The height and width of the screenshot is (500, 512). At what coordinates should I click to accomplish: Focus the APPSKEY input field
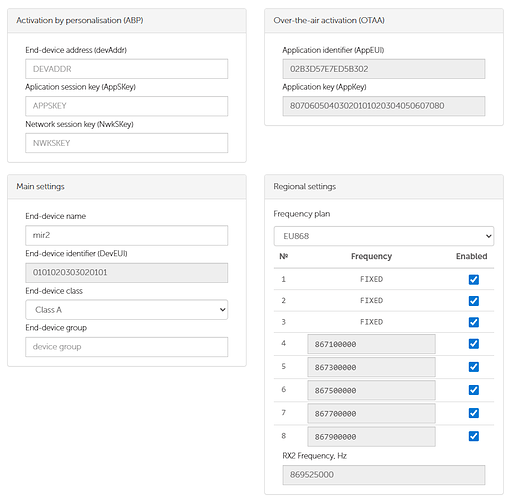click(127, 106)
